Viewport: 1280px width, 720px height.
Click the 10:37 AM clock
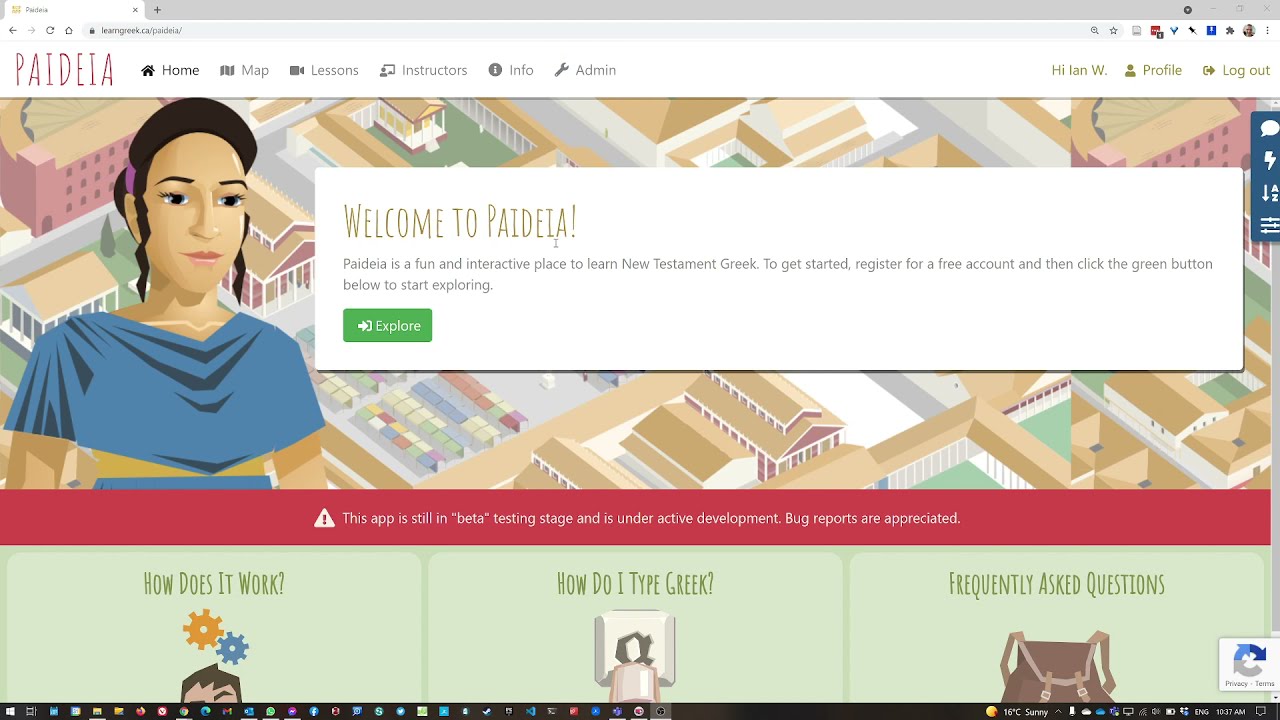click(1231, 712)
